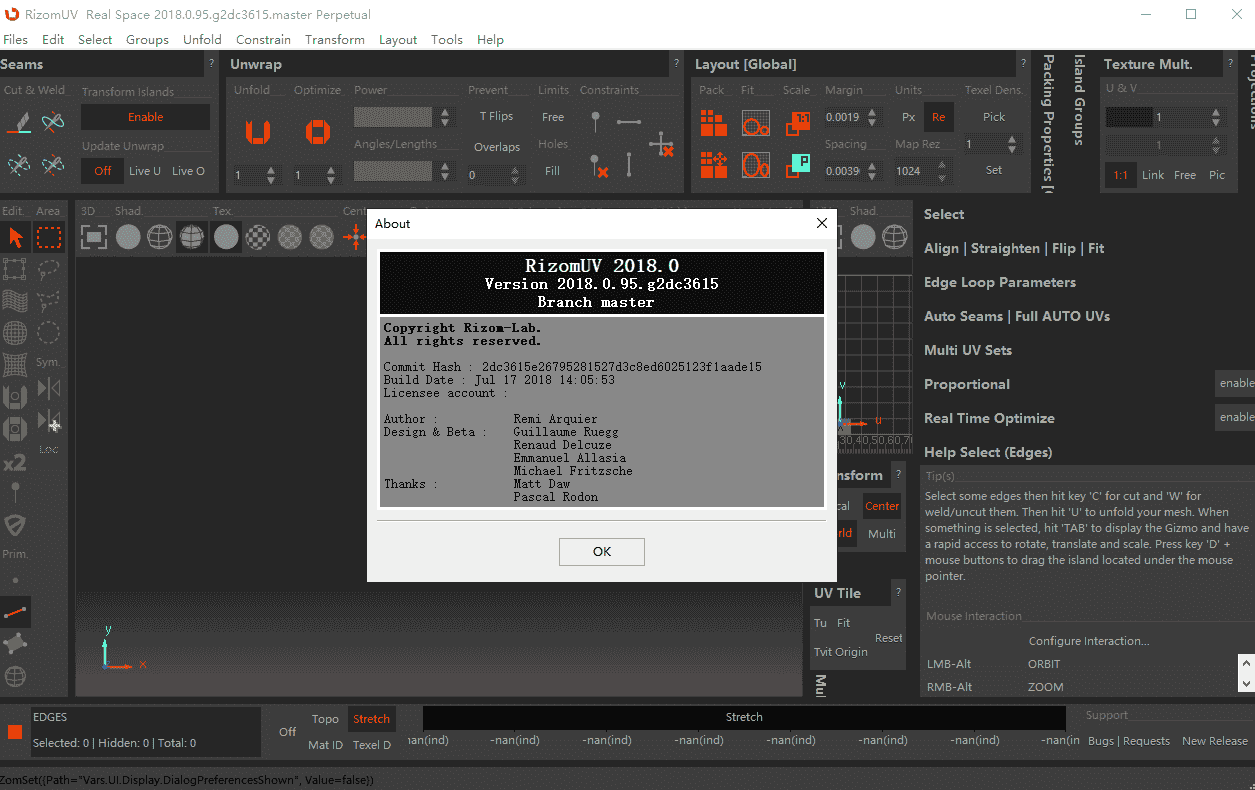Viewport: 1255px width, 790px height.
Task: Switch Units to Px
Action: (x=908, y=117)
